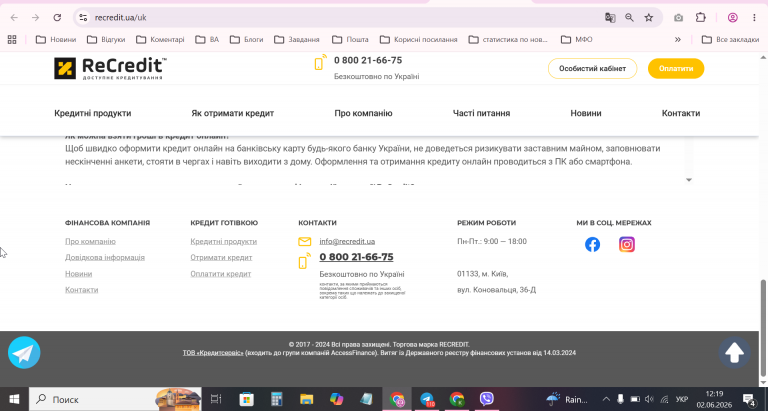The width and height of the screenshot is (768, 411).
Task: Bookmark this page with the star icon
Action: tap(648, 18)
